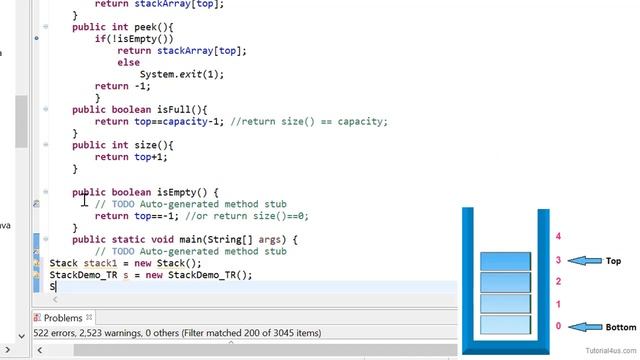Click the editor horizontal scroll left chevron
The width and height of the screenshot is (640, 360).
click(x=55, y=300)
